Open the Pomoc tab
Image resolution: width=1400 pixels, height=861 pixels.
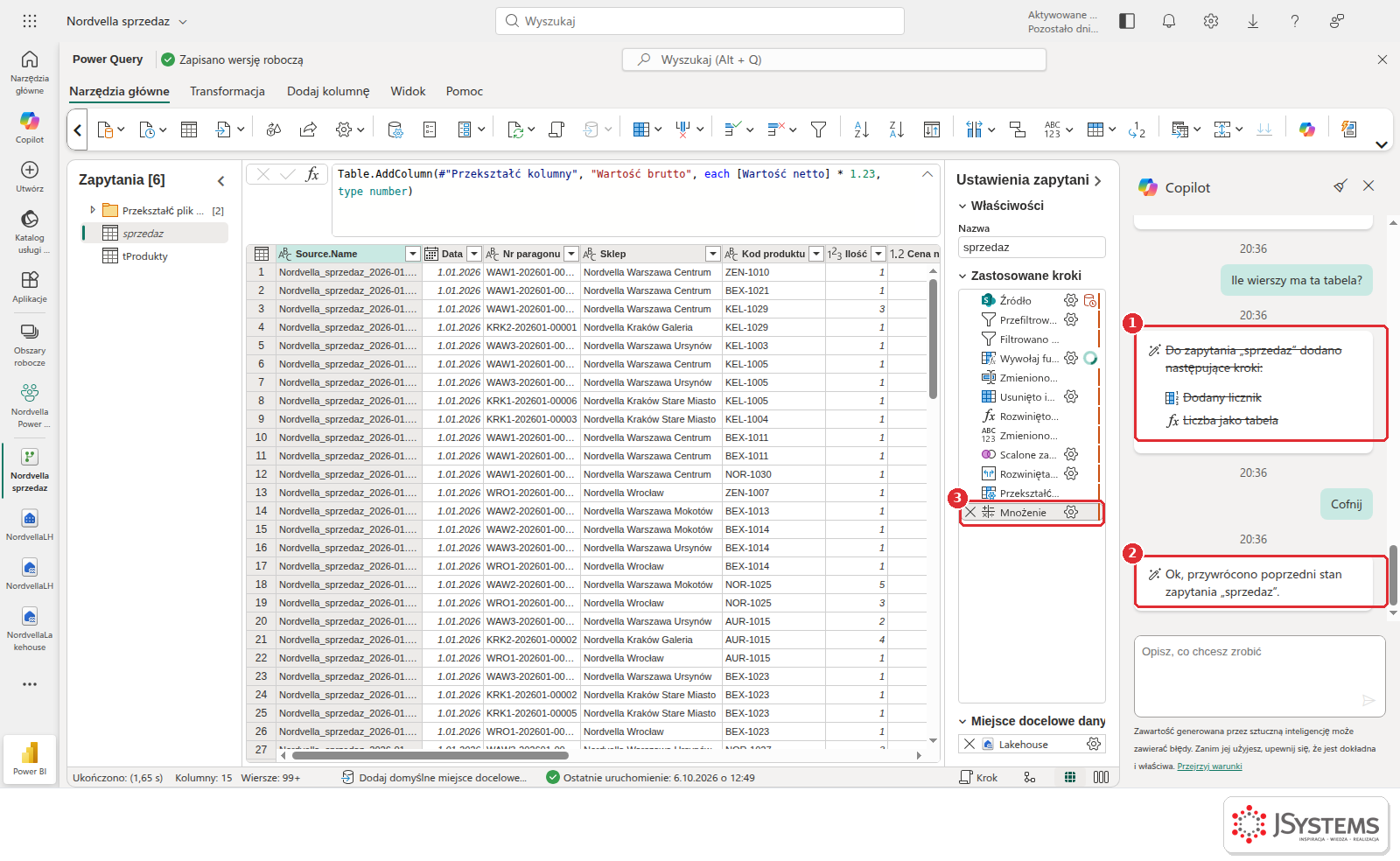(x=465, y=91)
